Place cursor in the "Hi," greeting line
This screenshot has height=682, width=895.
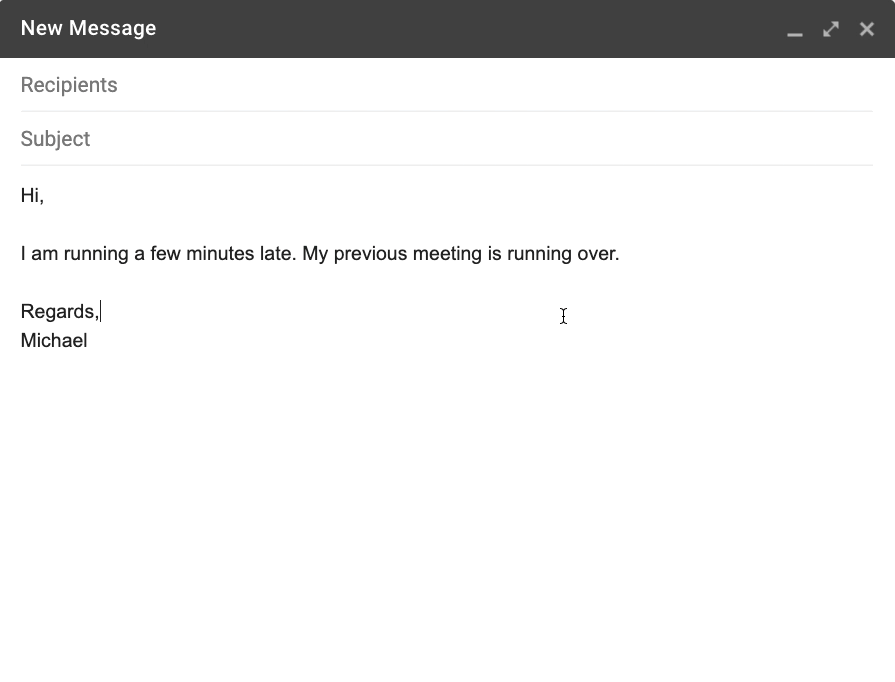(x=32, y=196)
